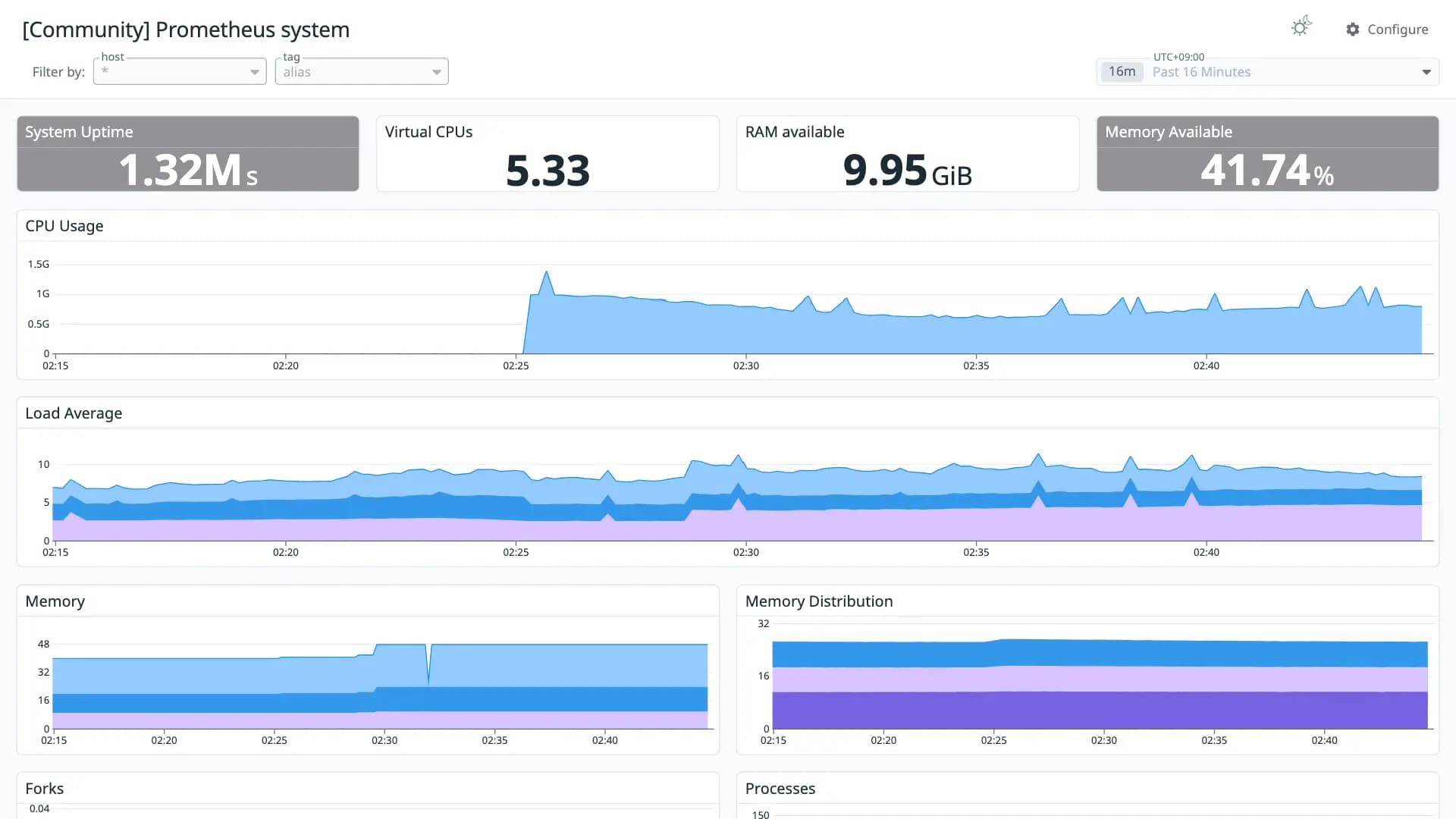Click the 02:35 tick on Memory chart
Image resolution: width=1456 pixels, height=819 pixels.
[494, 740]
